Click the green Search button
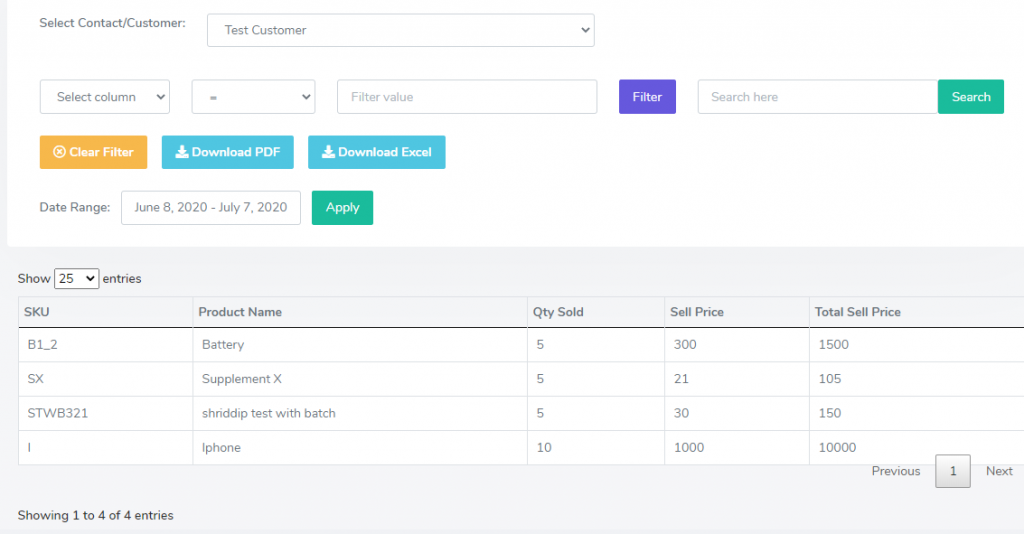This screenshot has height=534, width=1024. [970, 97]
